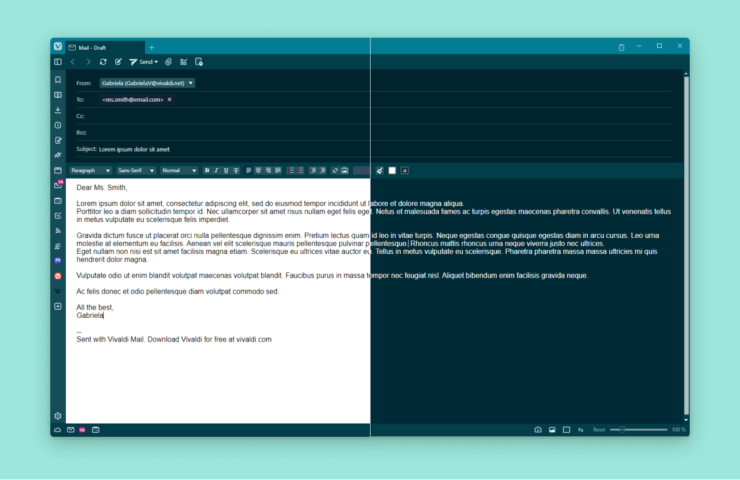The width and height of the screenshot is (740, 480).
Task: Toggle bulleted list
Action: [x=301, y=170]
